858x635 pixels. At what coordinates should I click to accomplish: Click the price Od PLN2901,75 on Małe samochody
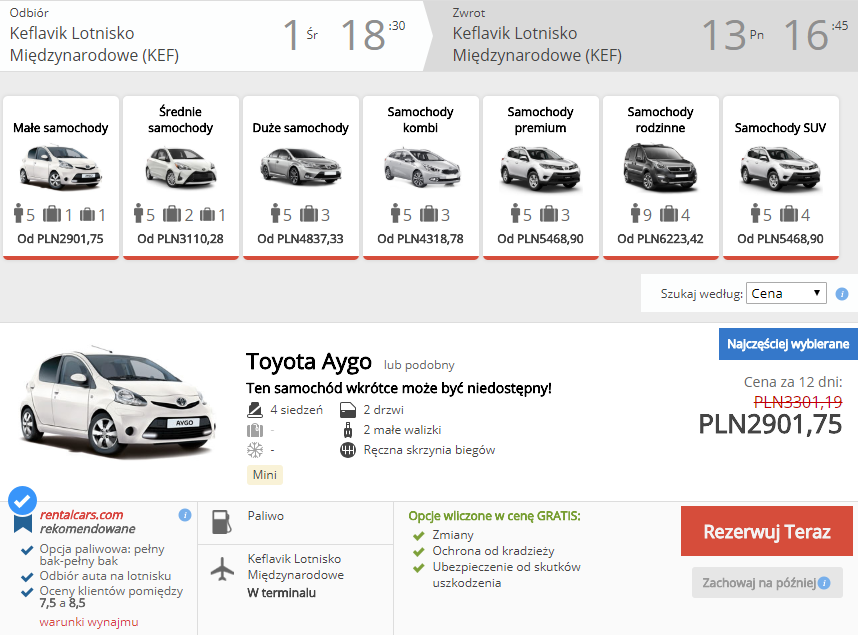[61, 239]
